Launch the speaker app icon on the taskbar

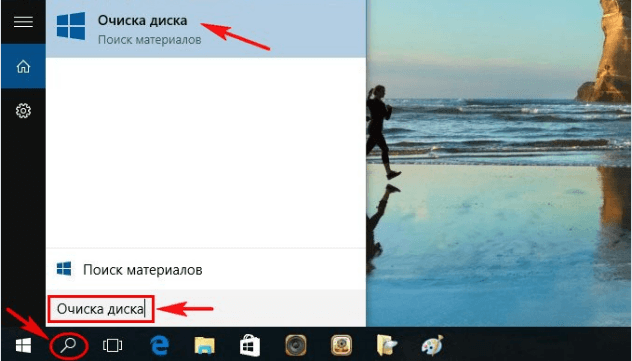295,346
